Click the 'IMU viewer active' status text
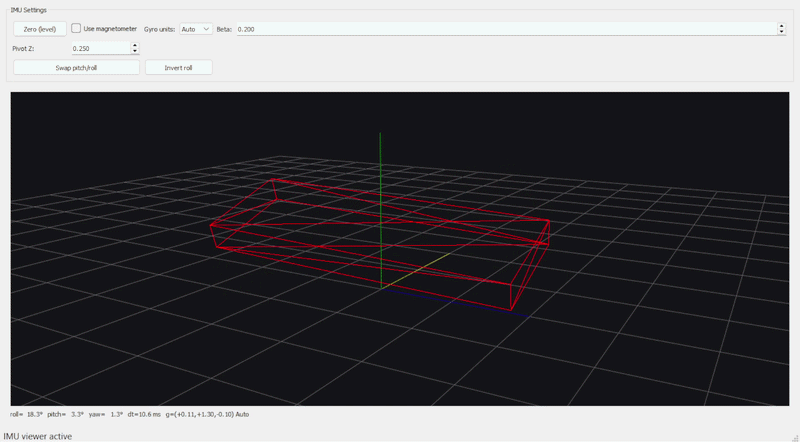 coord(38,436)
